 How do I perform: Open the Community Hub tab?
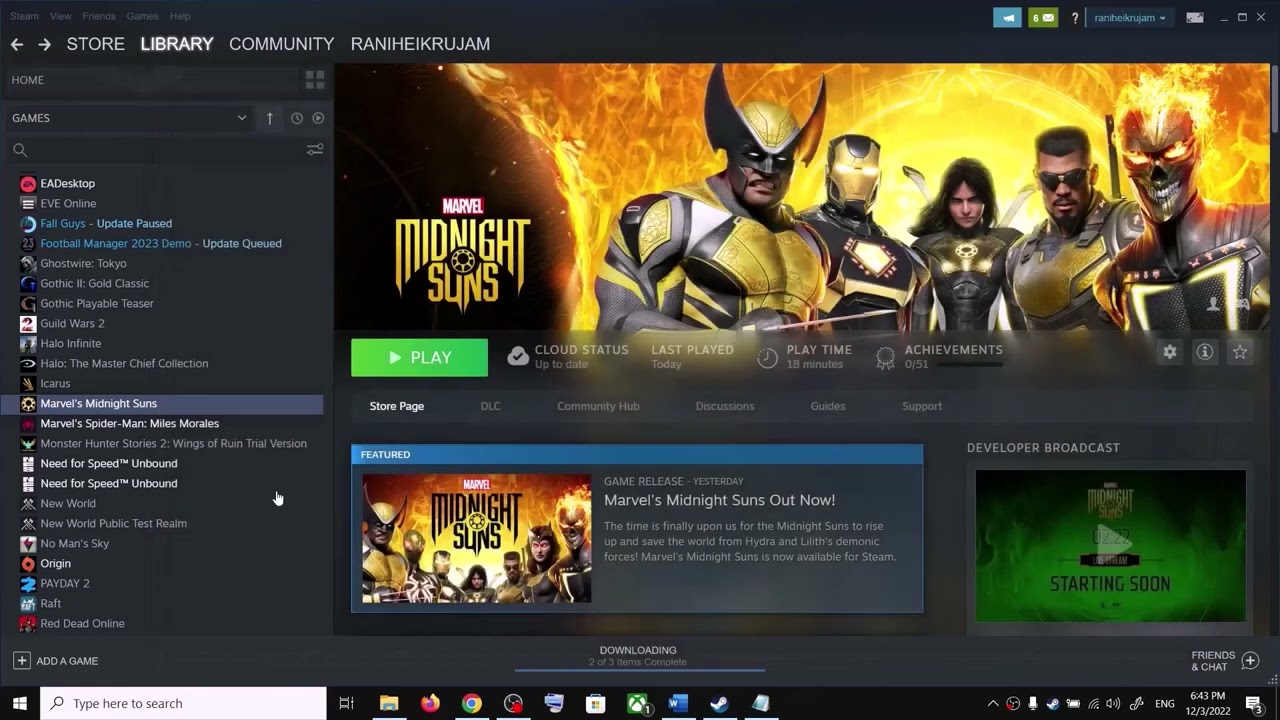pyautogui.click(x=598, y=406)
